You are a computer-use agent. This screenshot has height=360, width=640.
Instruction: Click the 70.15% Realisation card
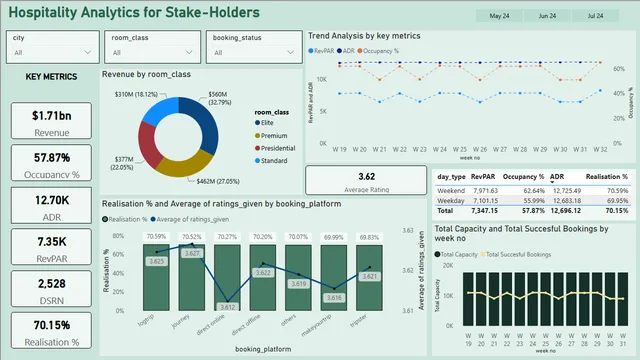click(51, 330)
